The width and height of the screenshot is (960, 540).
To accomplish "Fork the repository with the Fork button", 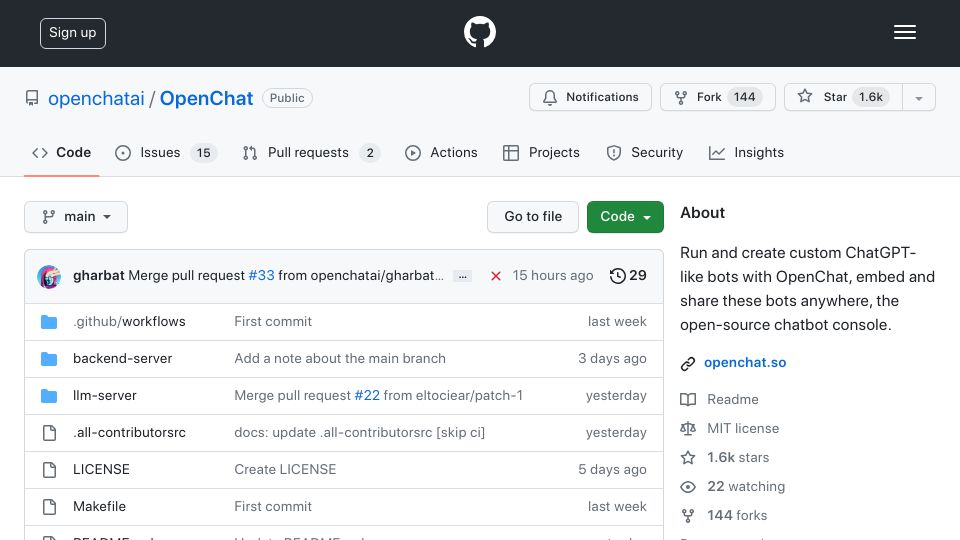I will pyautogui.click(x=718, y=97).
